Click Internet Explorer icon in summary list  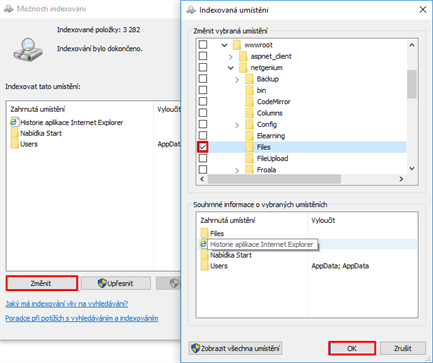[203, 244]
